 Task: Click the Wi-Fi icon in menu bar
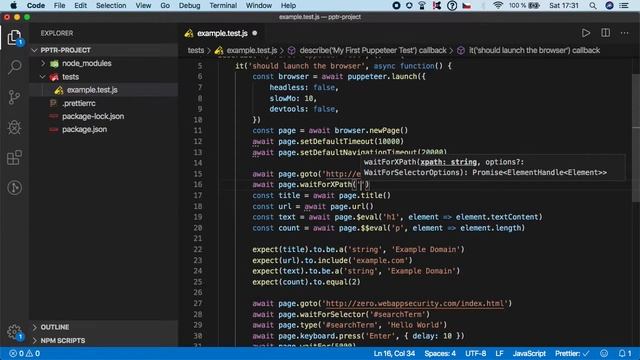[498, 5]
